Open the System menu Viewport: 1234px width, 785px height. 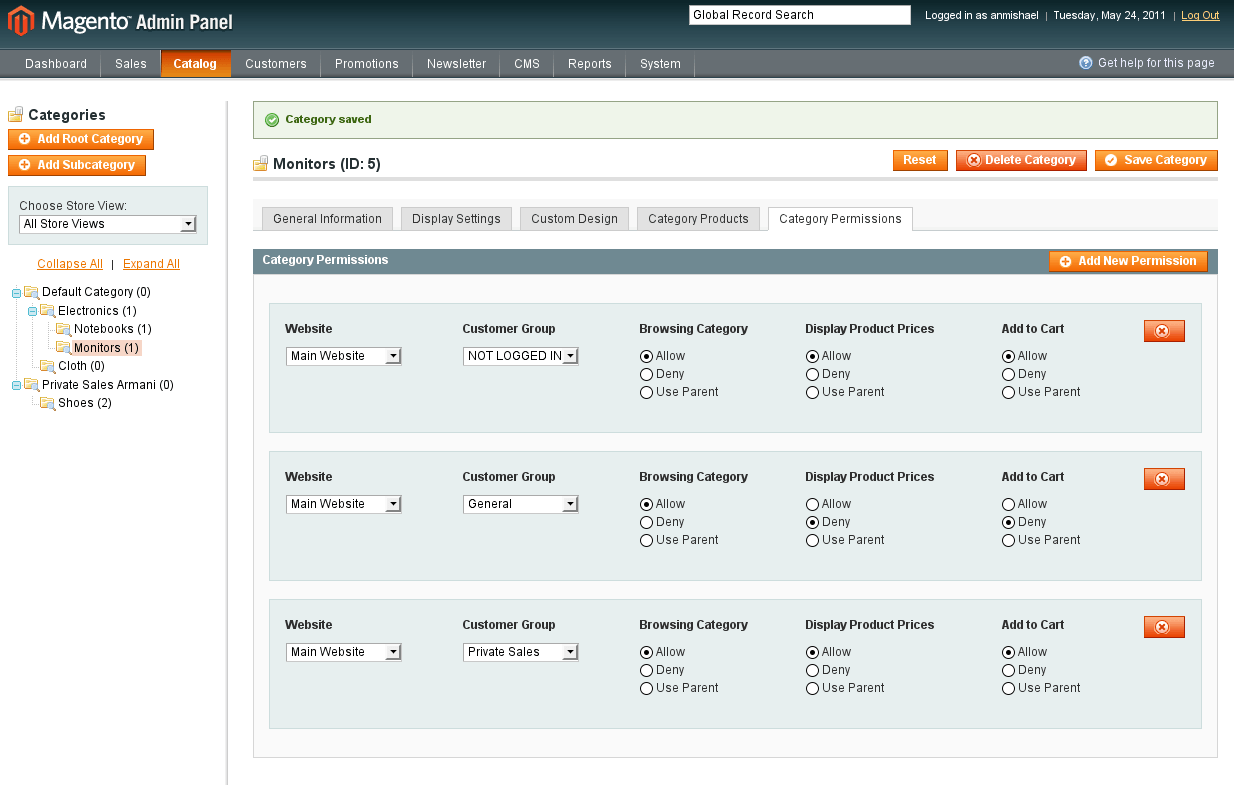click(x=661, y=64)
